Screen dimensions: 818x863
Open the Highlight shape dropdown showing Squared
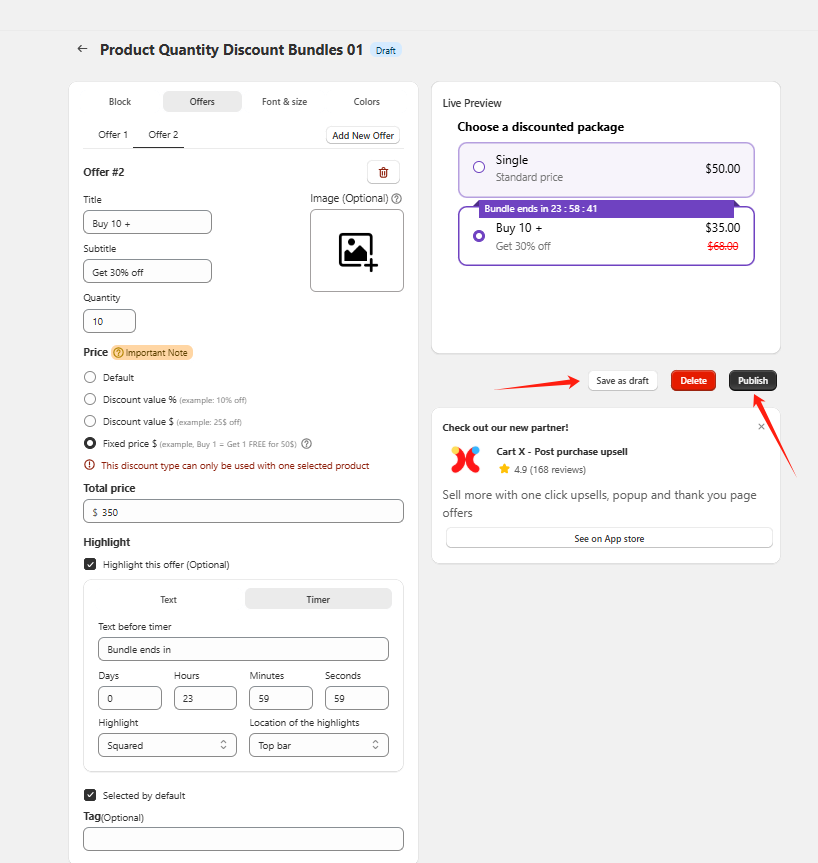pyautogui.click(x=167, y=745)
